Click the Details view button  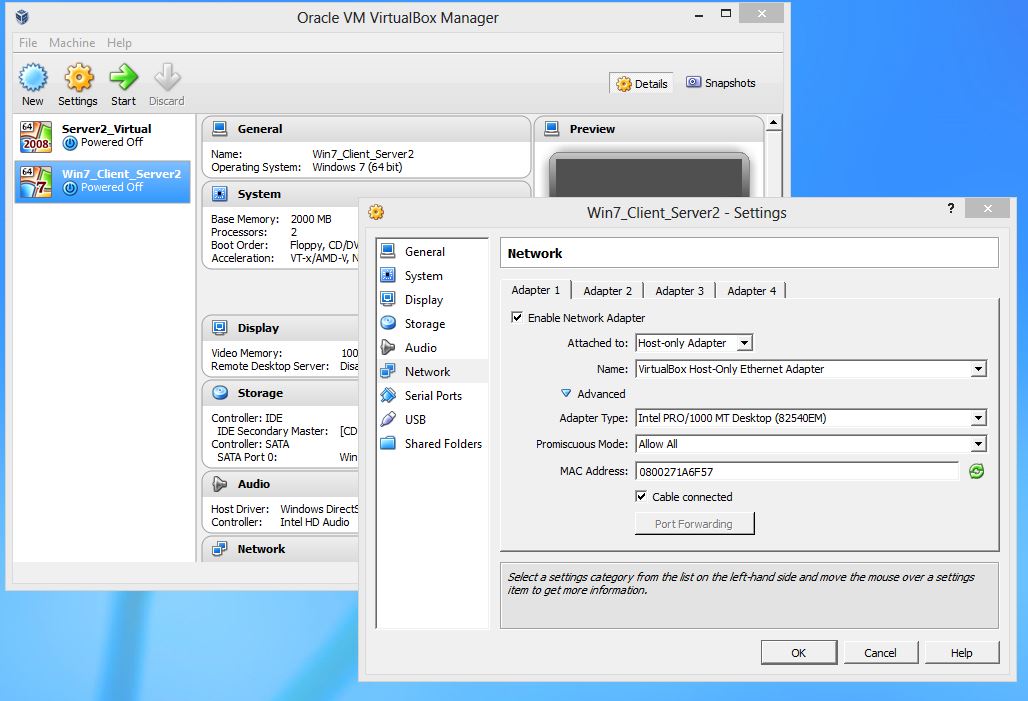point(641,83)
